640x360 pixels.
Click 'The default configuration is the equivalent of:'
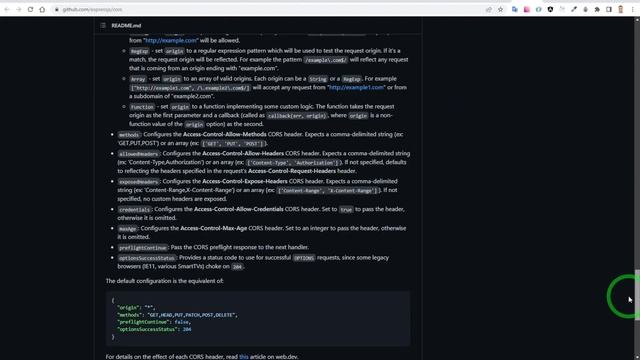[x=164, y=281]
